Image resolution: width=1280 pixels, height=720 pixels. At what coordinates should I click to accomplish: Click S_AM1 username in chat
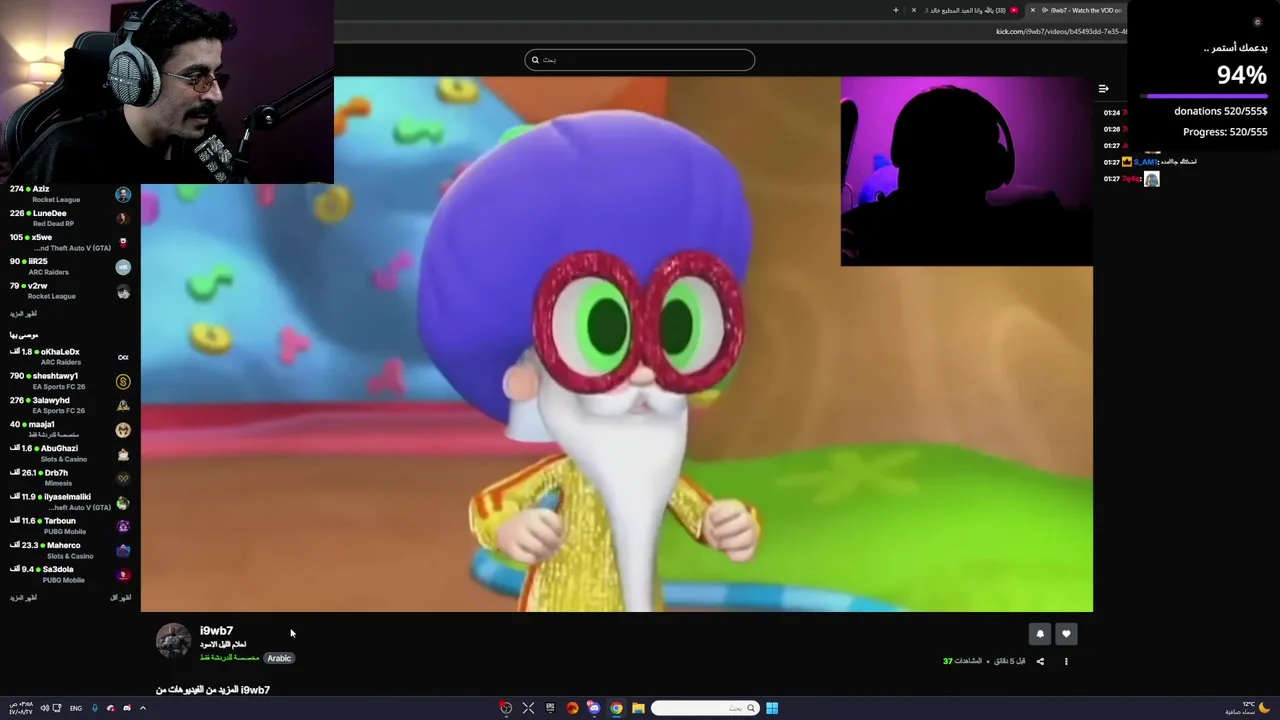pyautogui.click(x=1146, y=162)
